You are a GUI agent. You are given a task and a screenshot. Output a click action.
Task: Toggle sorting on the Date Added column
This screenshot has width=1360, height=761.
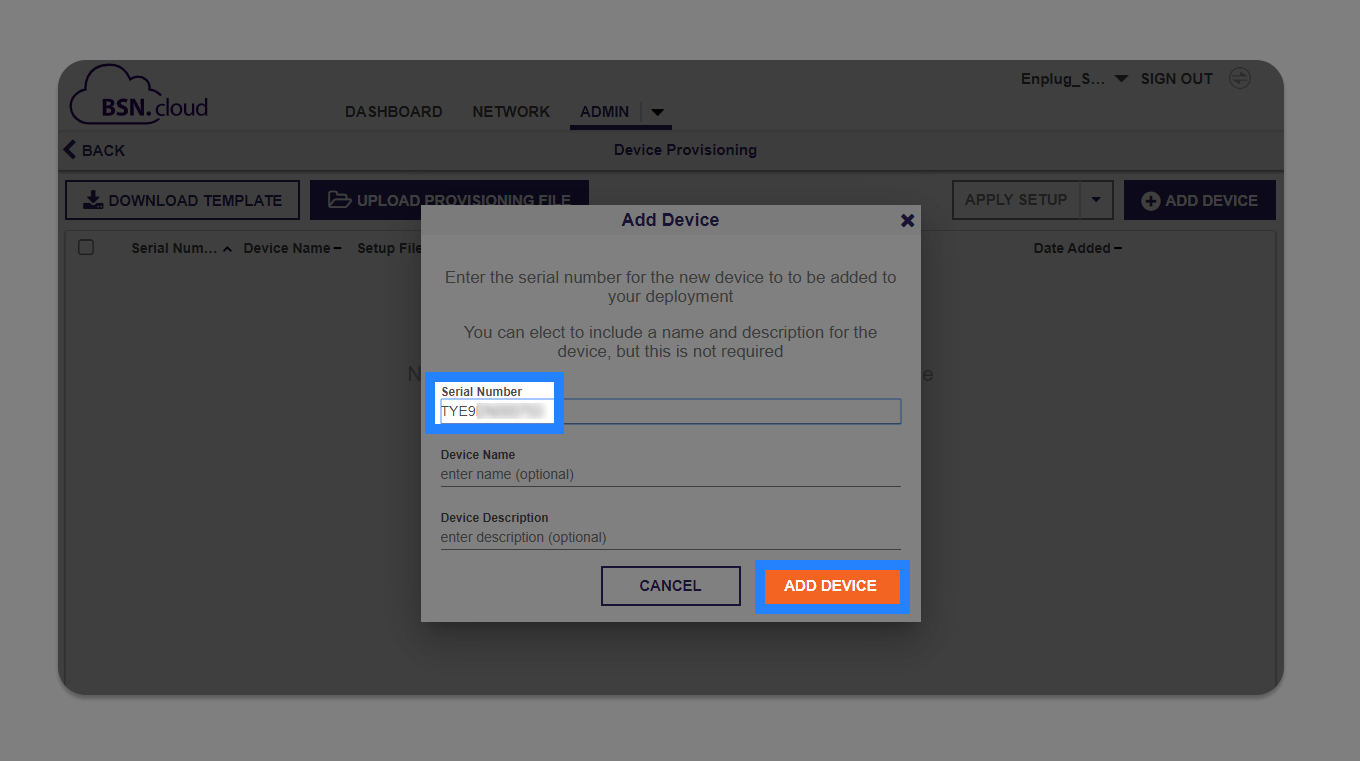coord(1117,247)
